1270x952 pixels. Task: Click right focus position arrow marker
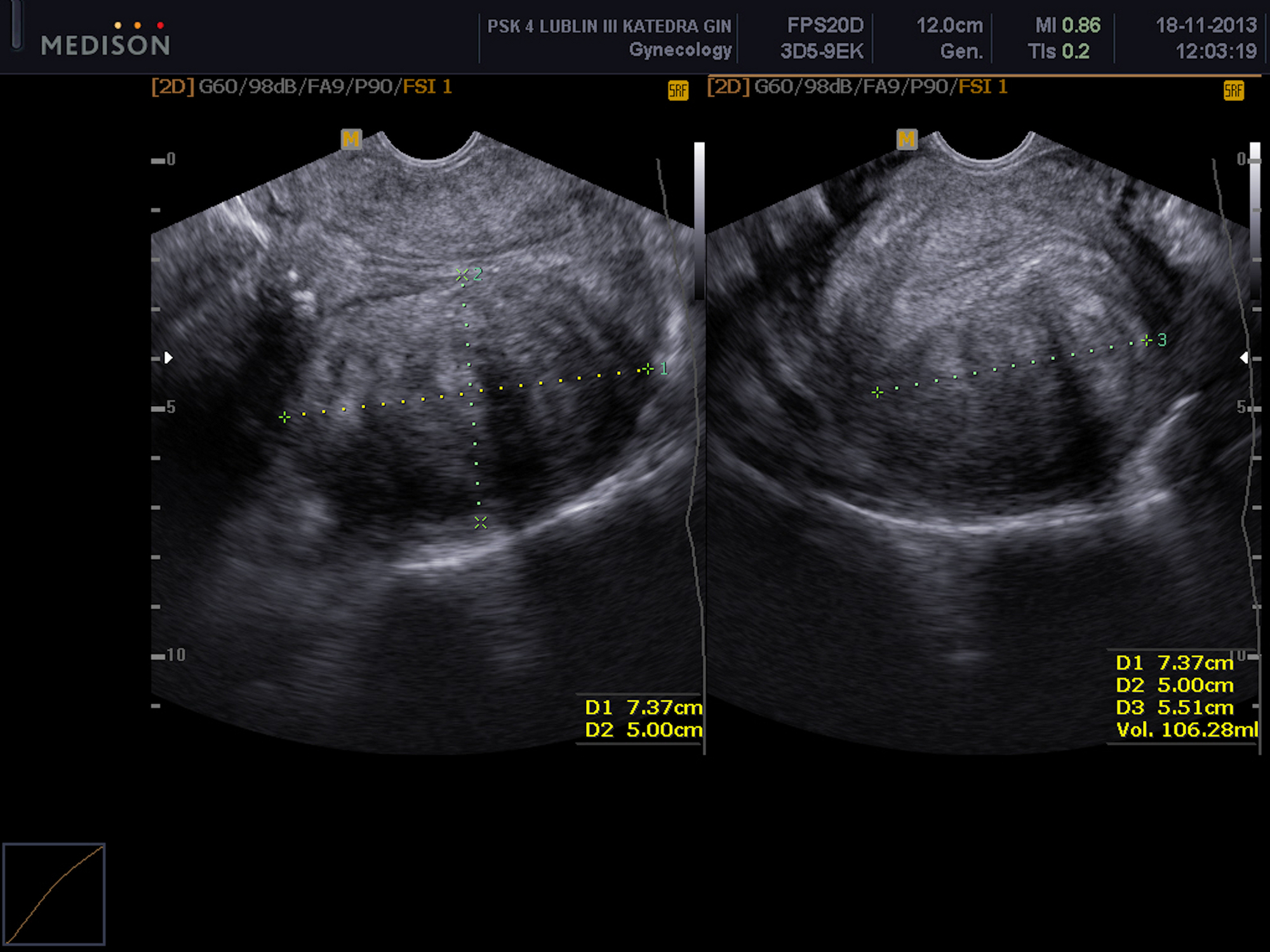(1244, 358)
